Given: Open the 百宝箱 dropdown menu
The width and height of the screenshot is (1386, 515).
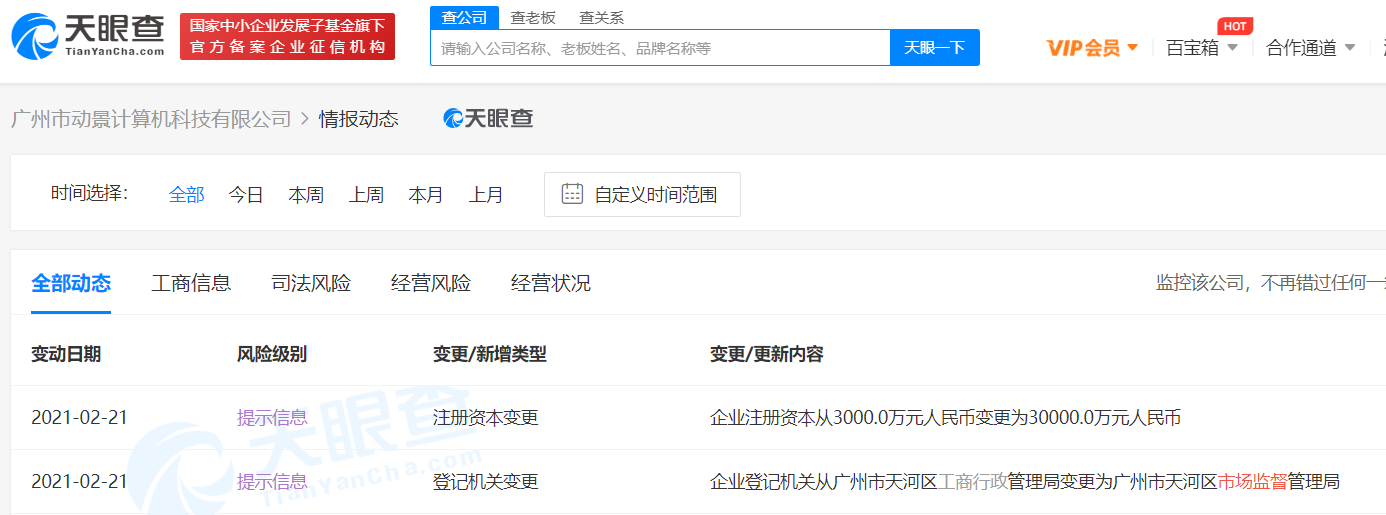Looking at the screenshot, I should [x=1201, y=48].
